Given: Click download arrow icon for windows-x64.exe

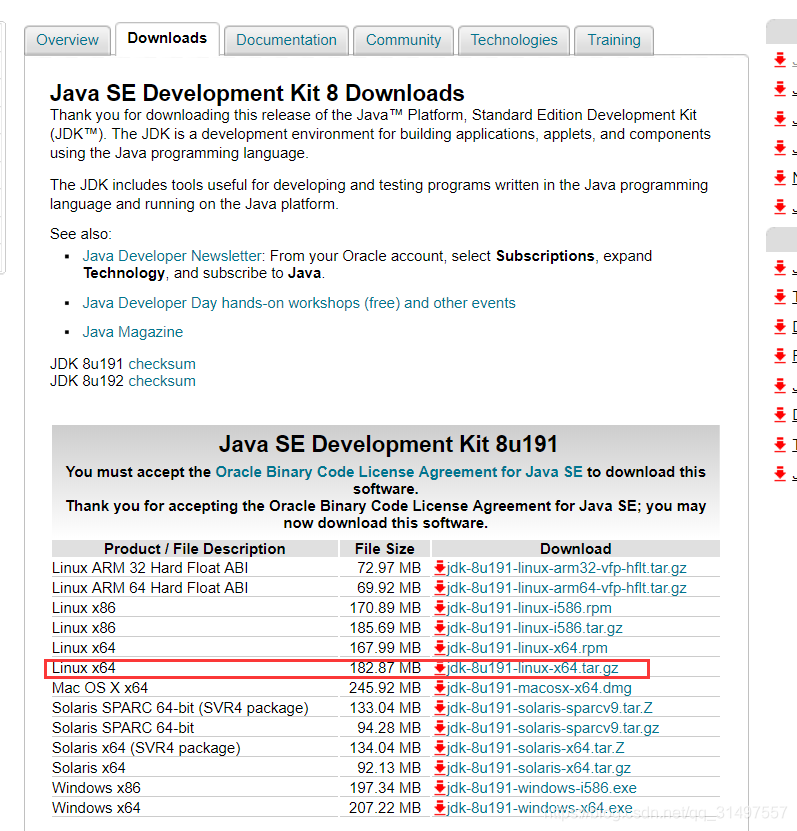Looking at the screenshot, I should 440,808.
